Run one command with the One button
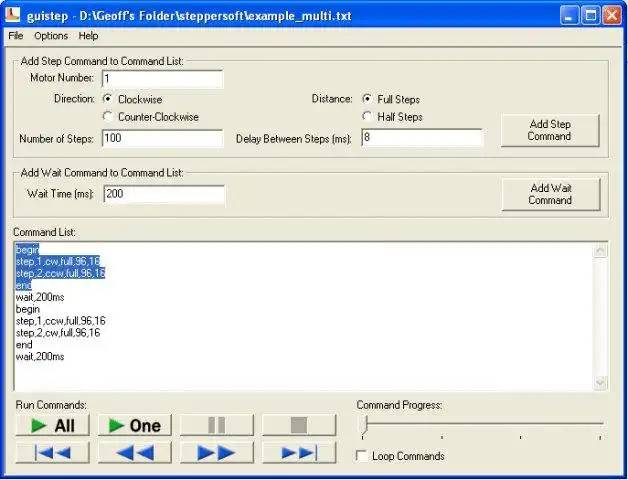Viewport: 628px width, 480px height. click(135, 425)
